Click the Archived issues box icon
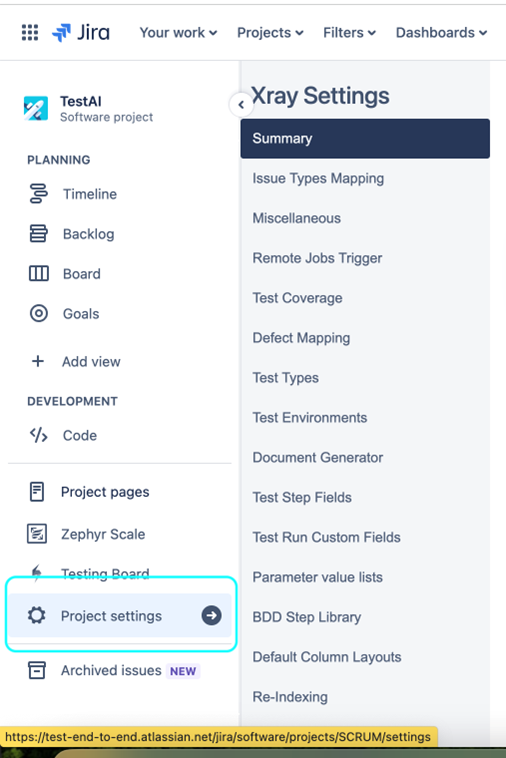The image size is (506, 758). pos(37,671)
